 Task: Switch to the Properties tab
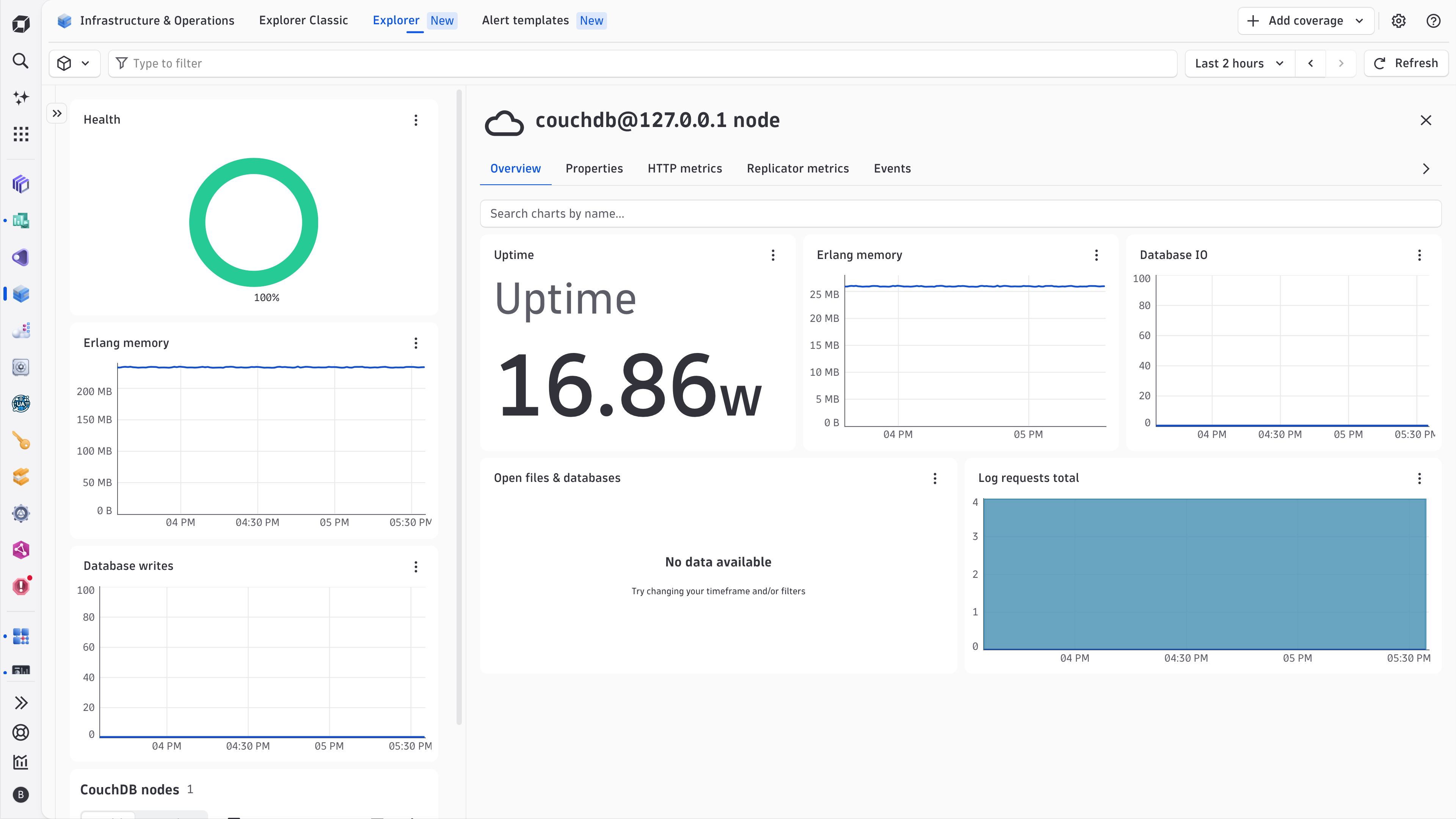pyautogui.click(x=594, y=169)
